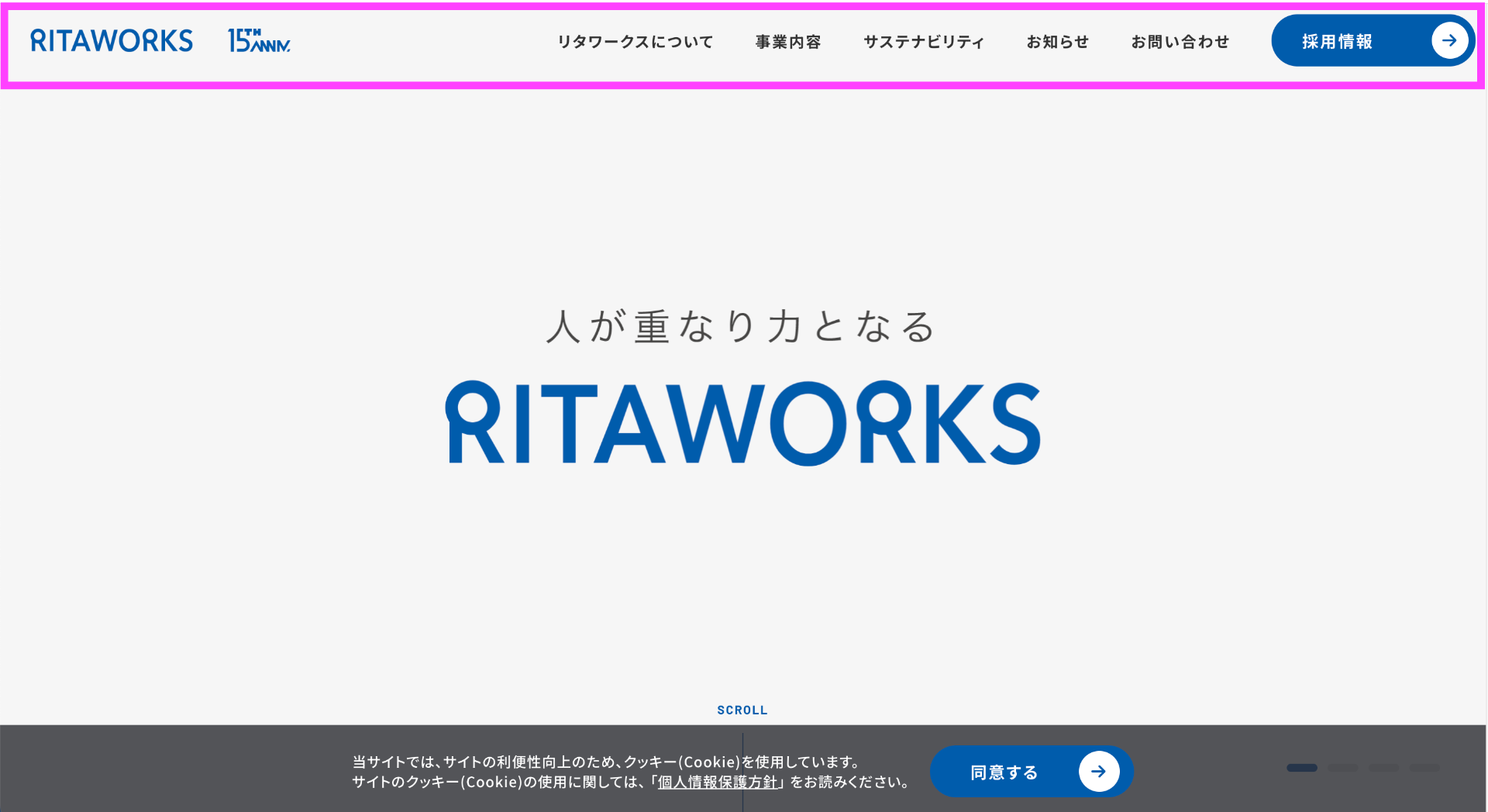Select the second slide indicator dot
This screenshot has width=1488, height=812.
point(1343,768)
